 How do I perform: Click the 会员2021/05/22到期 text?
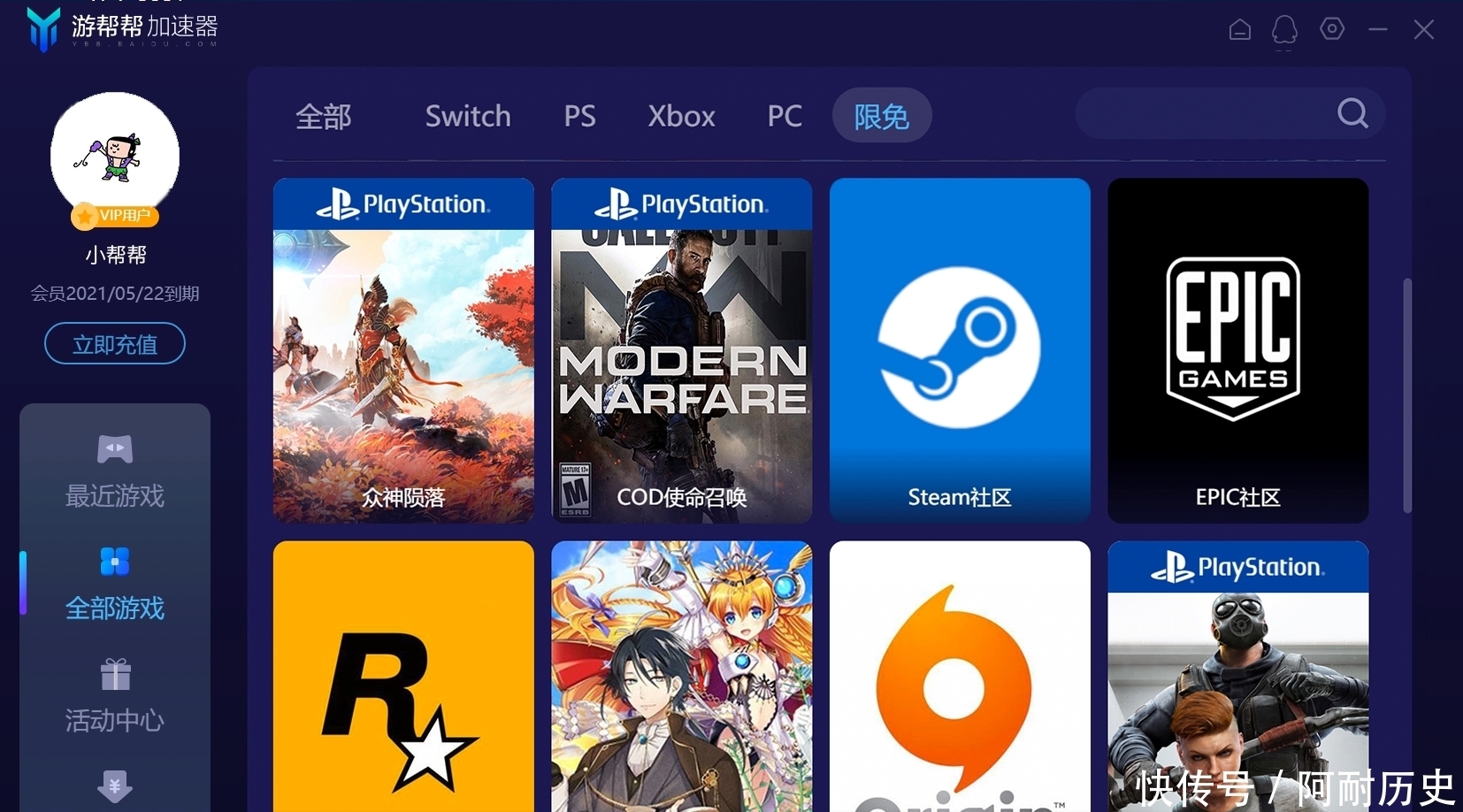click(x=115, y=293)
